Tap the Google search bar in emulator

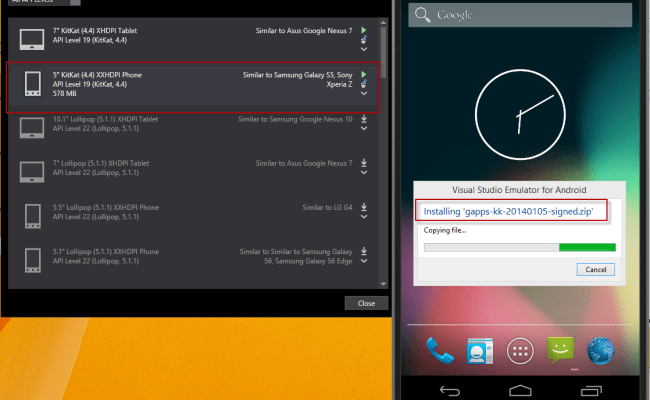pos(520,15)
